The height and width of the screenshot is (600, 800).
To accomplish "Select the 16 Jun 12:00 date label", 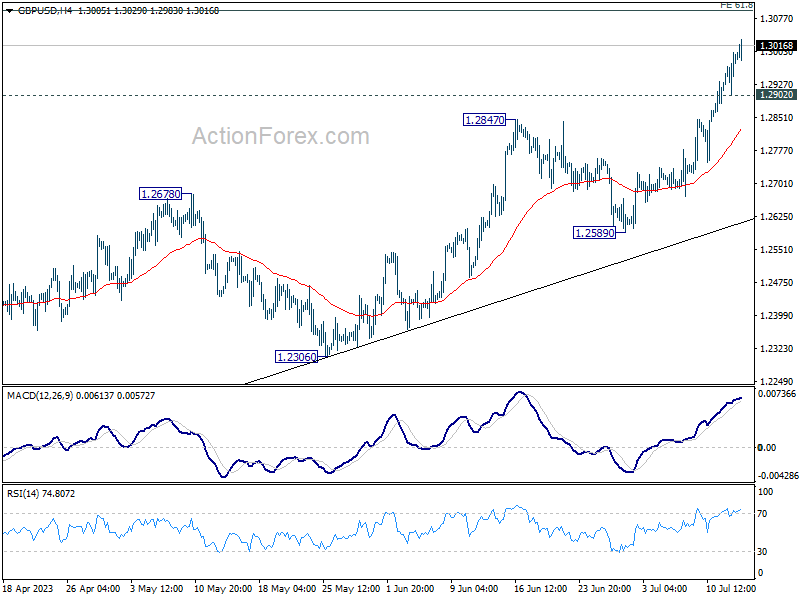I will tap(540, 589).
